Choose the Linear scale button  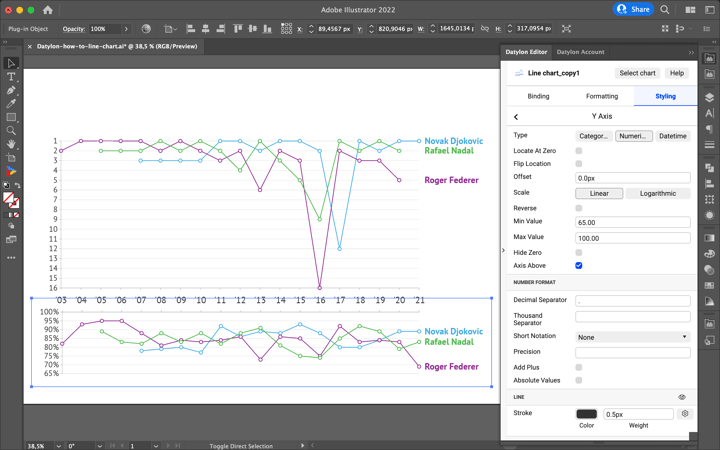599,193
